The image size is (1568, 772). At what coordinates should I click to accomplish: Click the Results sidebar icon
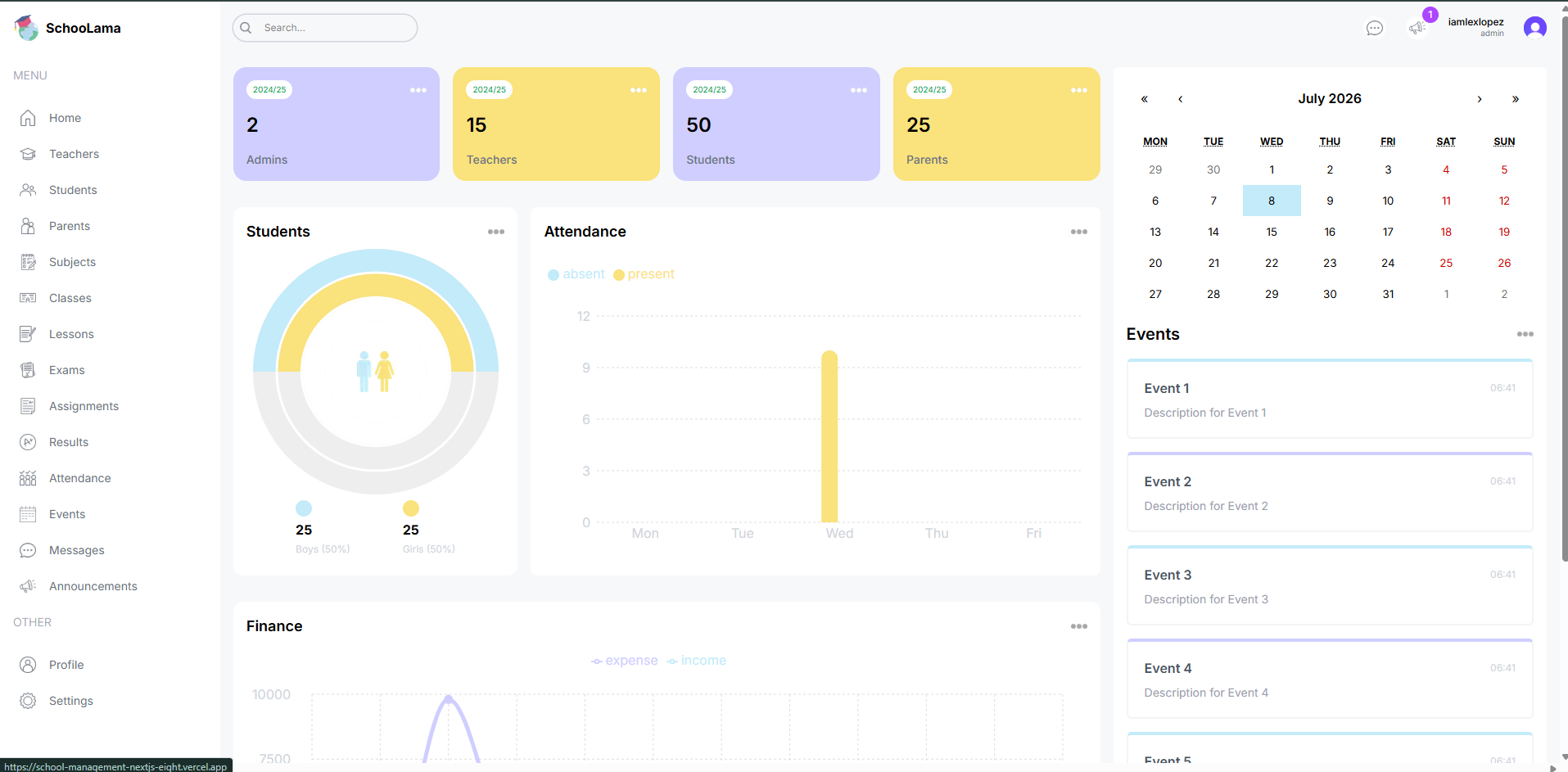[x=28, y=442]
